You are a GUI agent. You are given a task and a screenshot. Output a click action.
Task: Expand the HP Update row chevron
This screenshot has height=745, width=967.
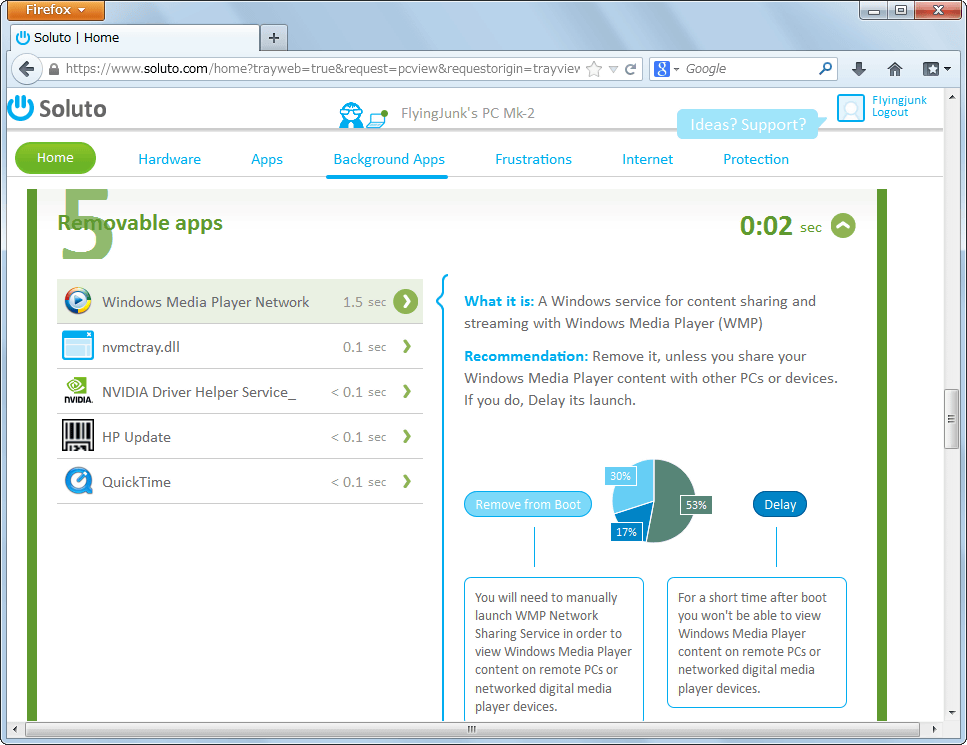click(x=407, y=437)
